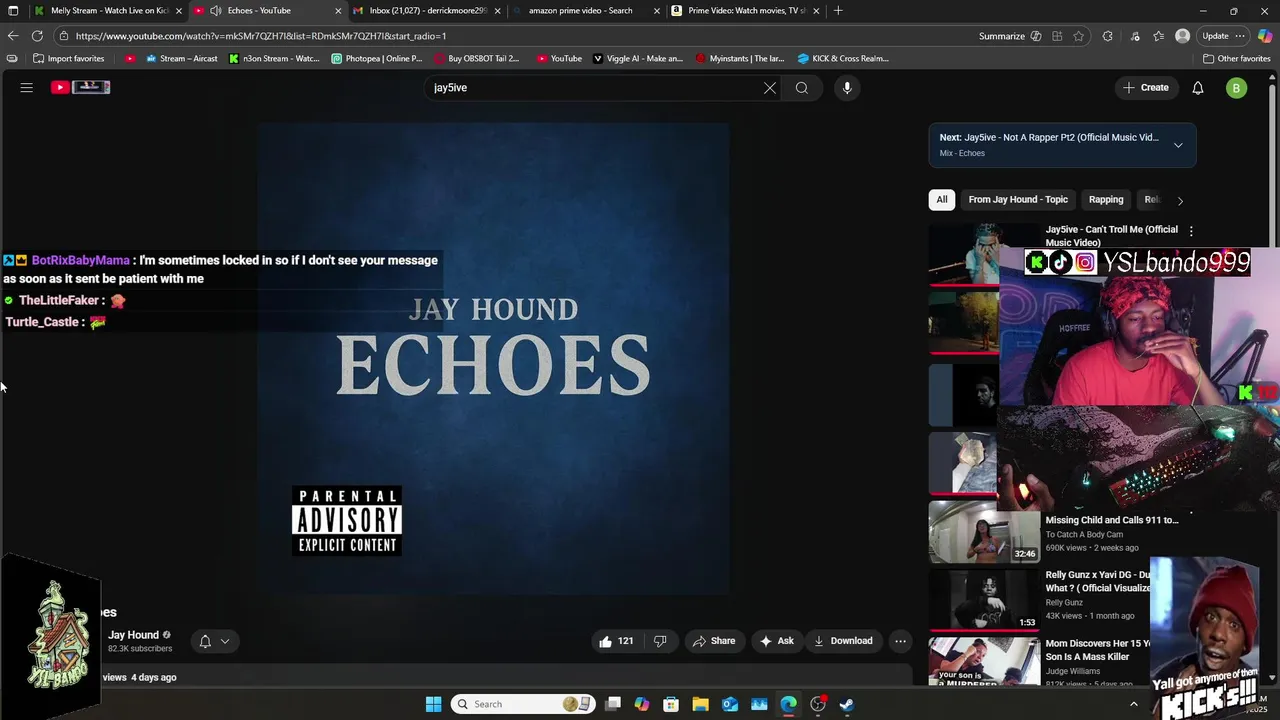The width and height of the screenshot is (1280, 720).
Task: Open YouTube notifications bell
Action: coord(1198,88)
